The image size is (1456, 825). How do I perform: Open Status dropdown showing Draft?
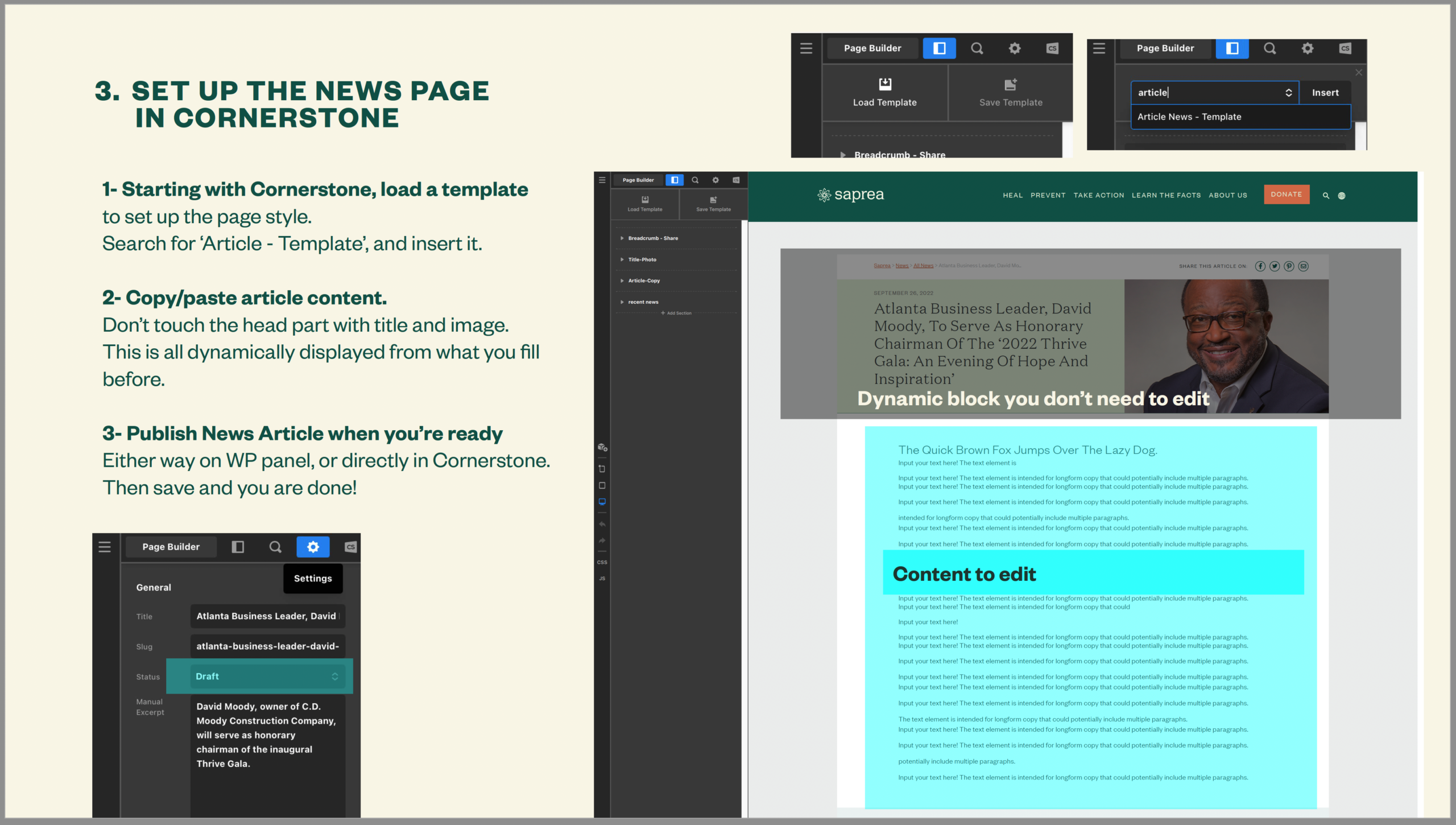267,676
